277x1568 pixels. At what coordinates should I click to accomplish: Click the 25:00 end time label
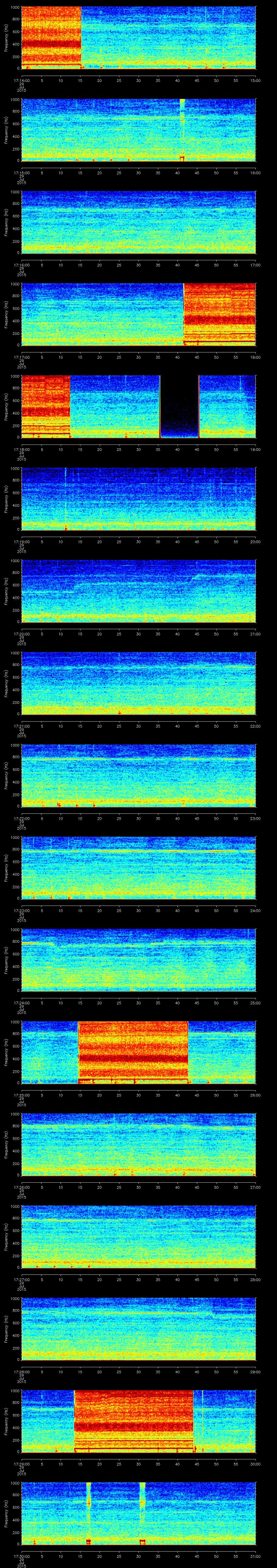pos(255,1003)
